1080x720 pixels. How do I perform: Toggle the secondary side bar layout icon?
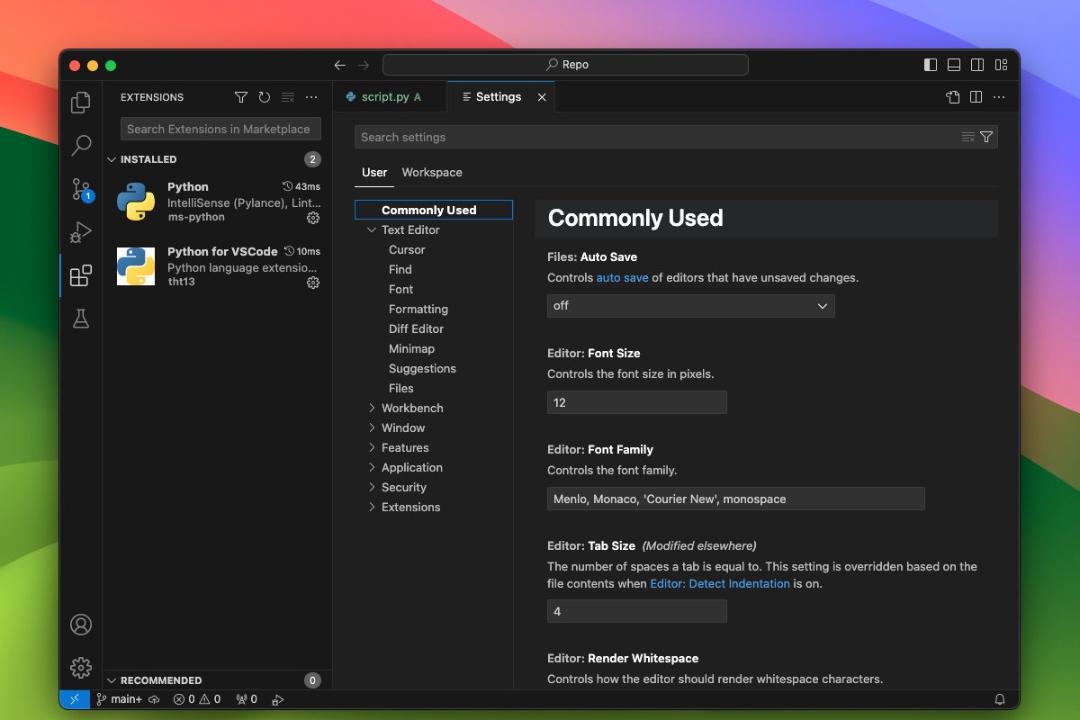[977, 65]
